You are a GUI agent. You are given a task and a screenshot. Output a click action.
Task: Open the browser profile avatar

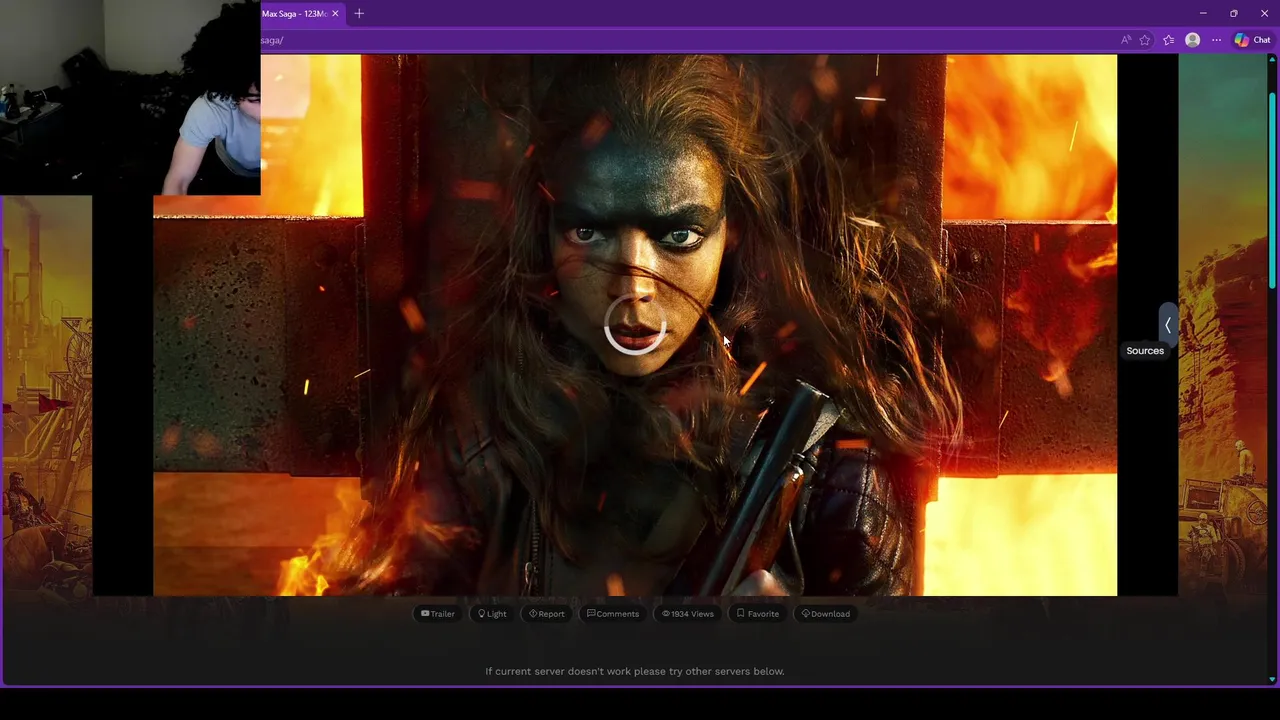click(1192, 40)
